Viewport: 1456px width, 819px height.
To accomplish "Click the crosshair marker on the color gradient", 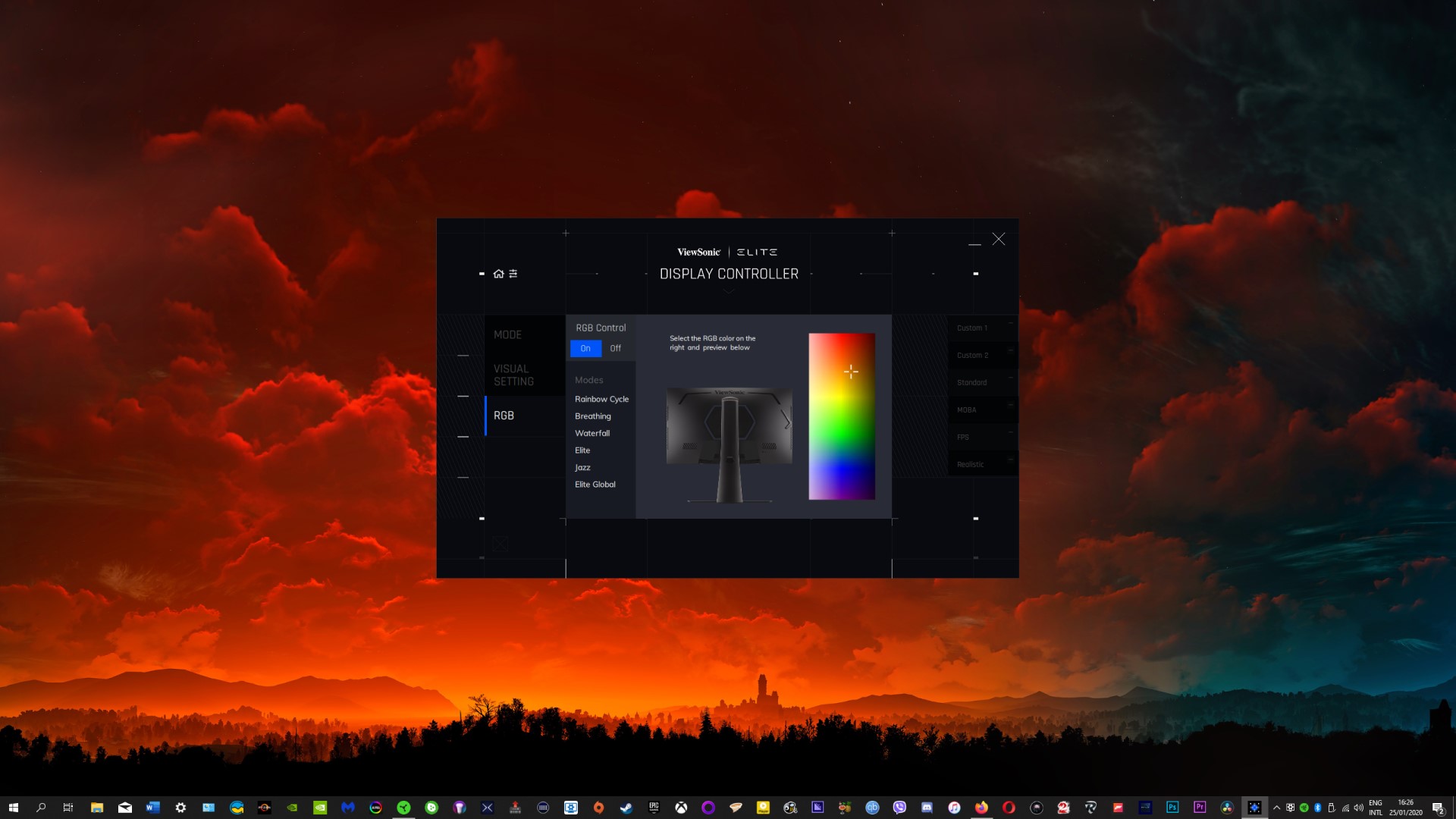I will 851,372.
